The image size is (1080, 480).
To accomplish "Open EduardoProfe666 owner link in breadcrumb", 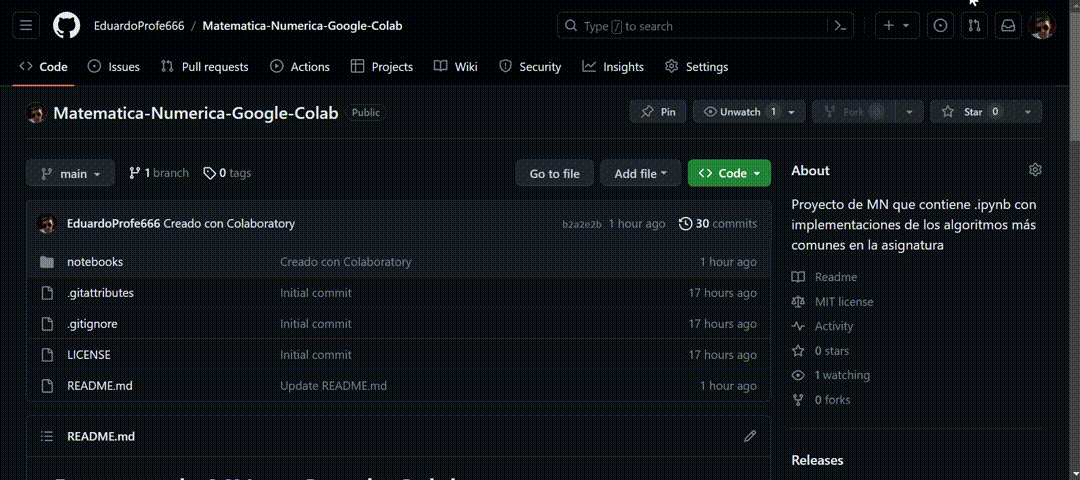I will pyautogui.click(x=139, y=26).
